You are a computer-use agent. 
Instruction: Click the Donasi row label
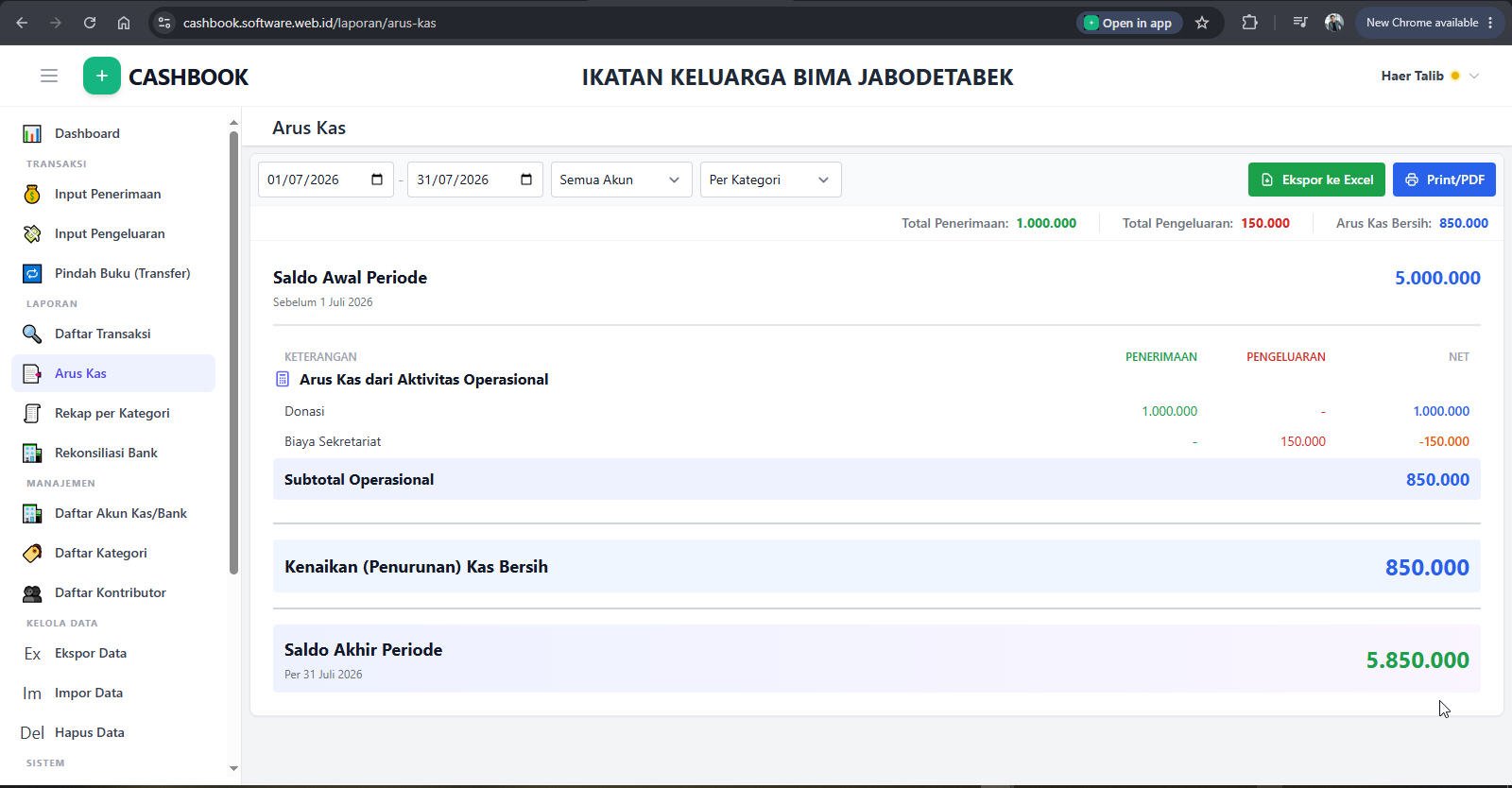(304, 411)
